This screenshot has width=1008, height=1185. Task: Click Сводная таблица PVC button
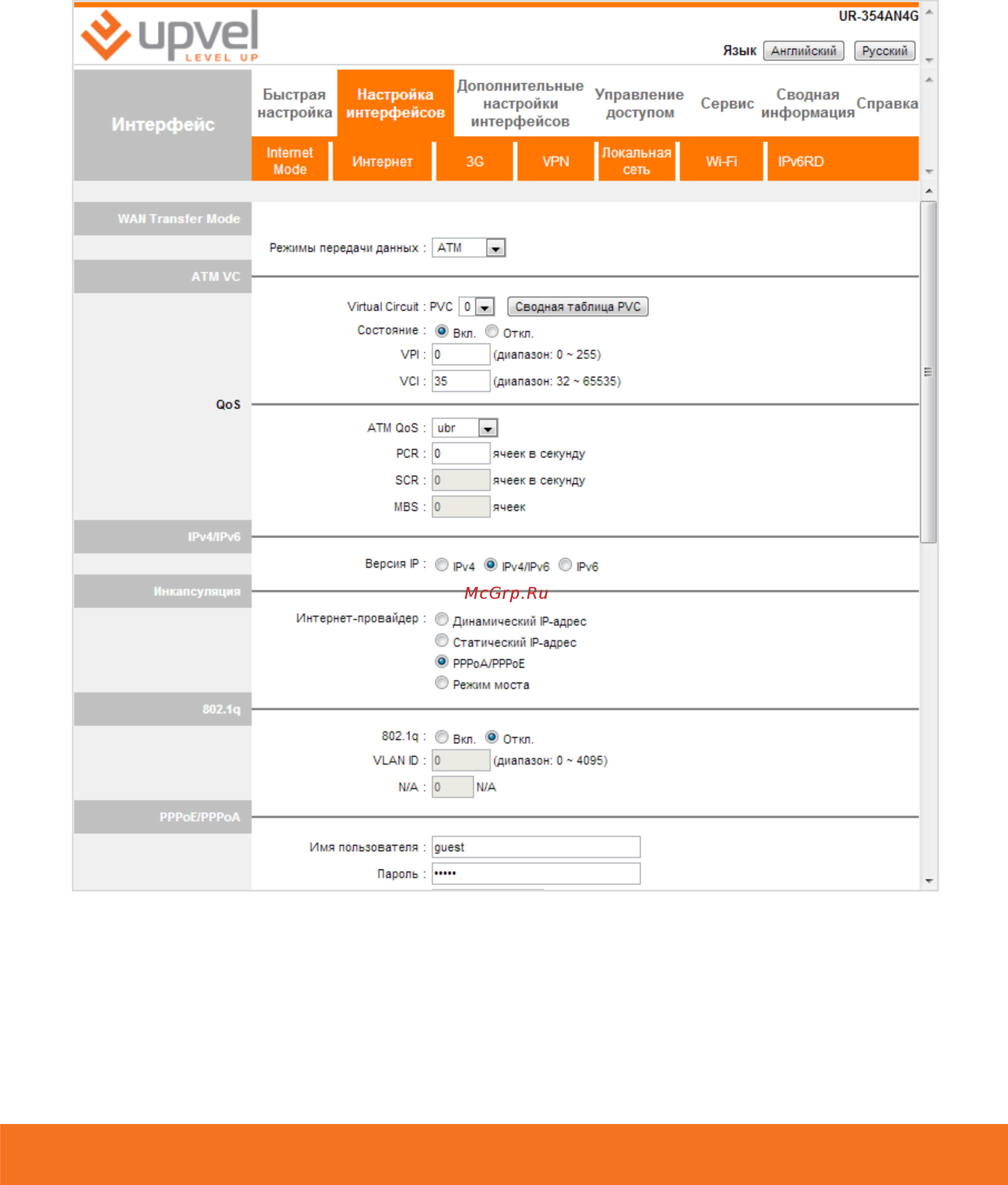pyautogui.click(x=578, y=307)
